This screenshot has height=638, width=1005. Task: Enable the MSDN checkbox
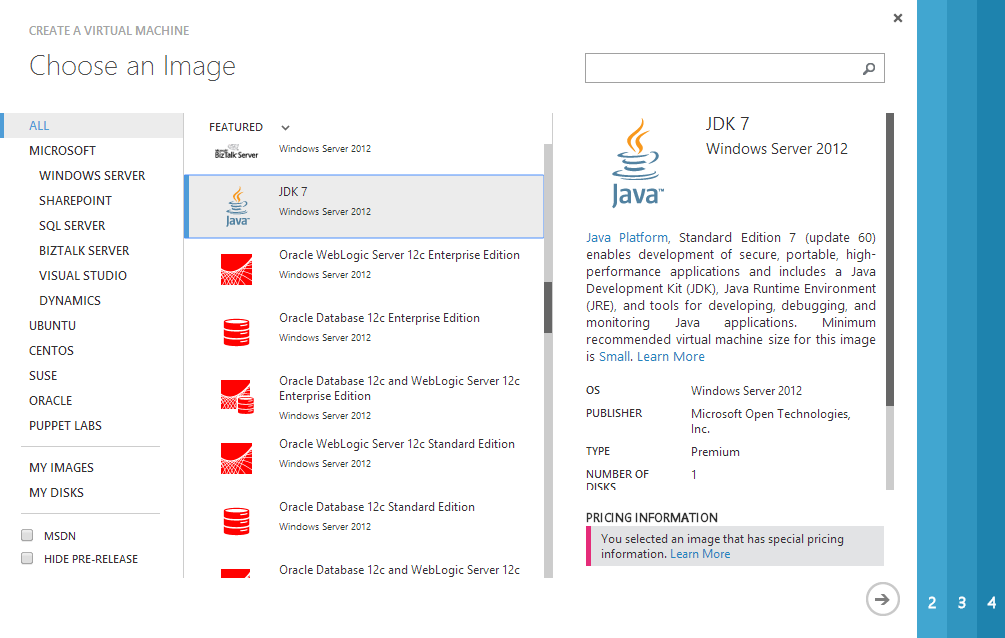tap(27, 535)
